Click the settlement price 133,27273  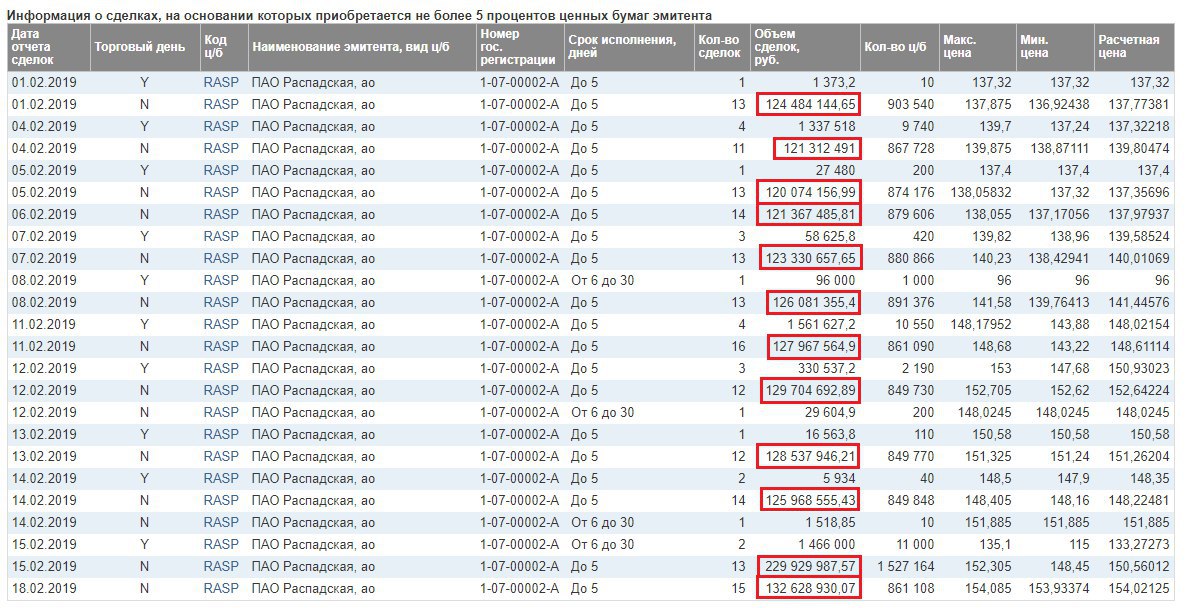1138,544
